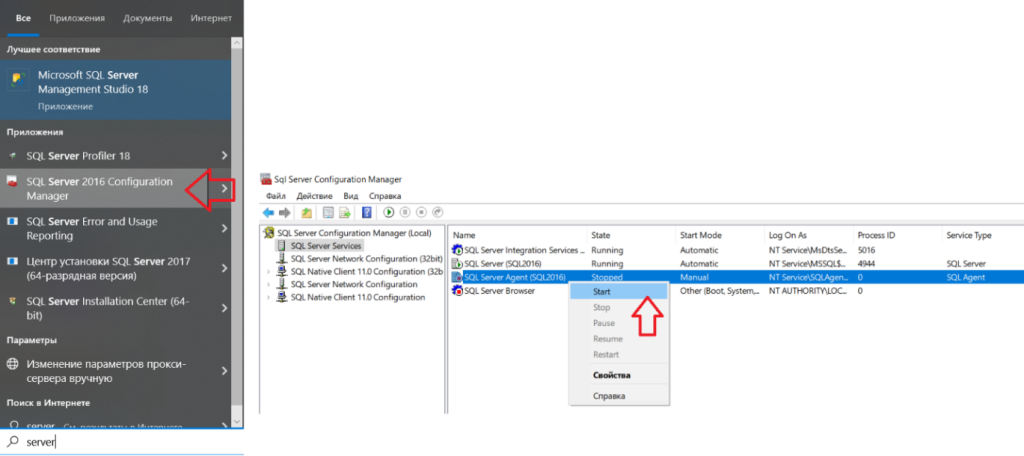The height and width of the screenshot is (456, 1024).
Task: Click process ID value 5016
Action: tap(867, 250)
